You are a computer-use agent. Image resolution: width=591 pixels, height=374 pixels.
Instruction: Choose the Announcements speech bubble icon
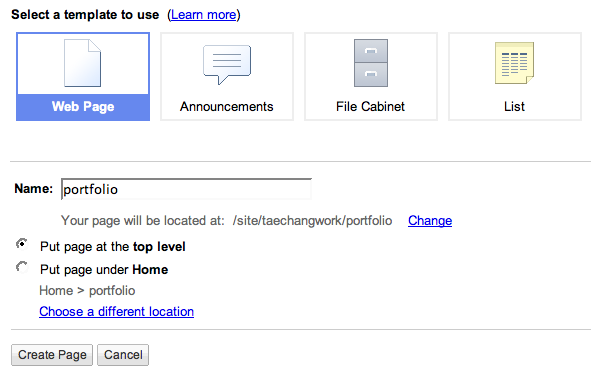[227, 64]
